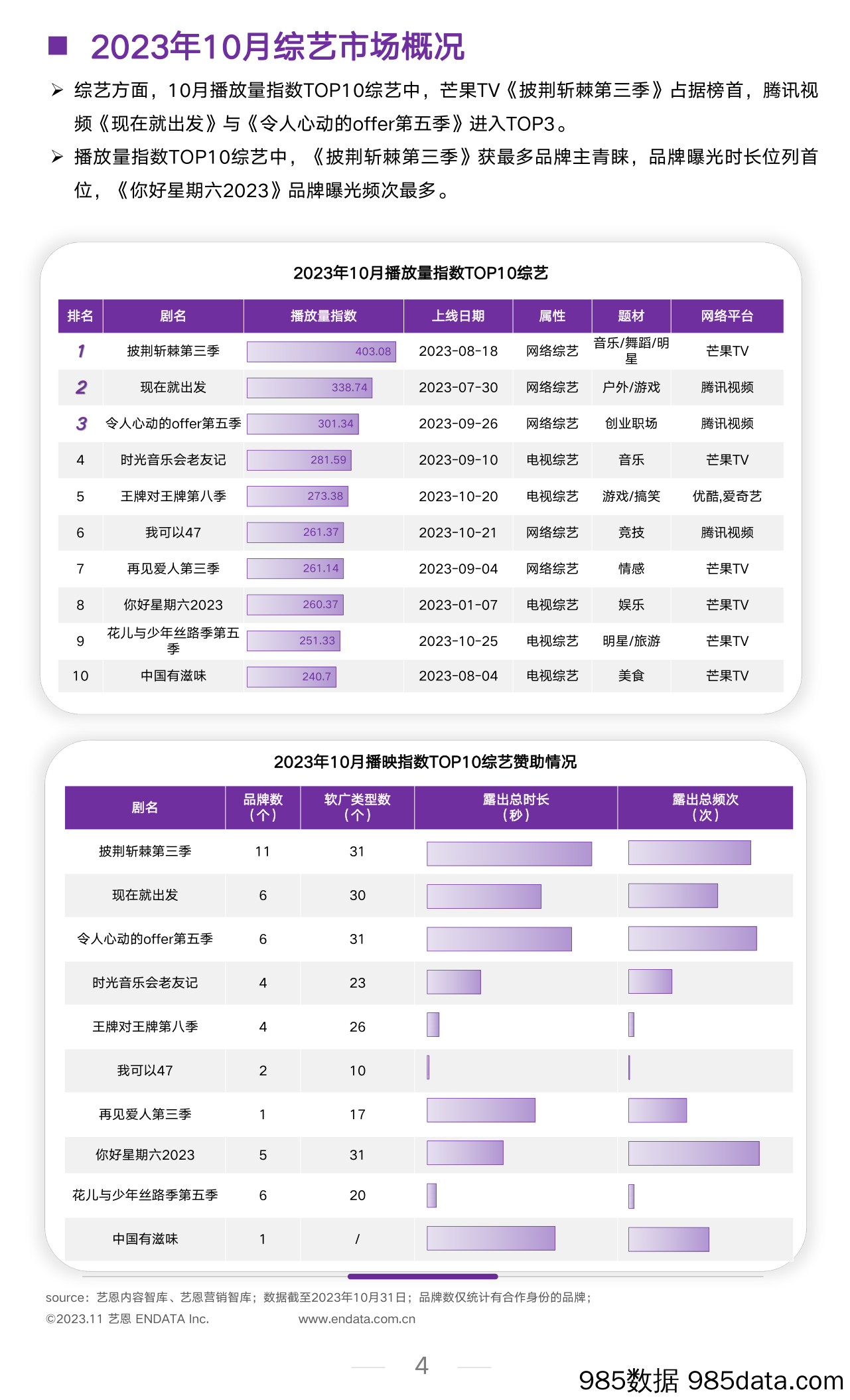
Task: Click the copyright text ©2023.11 艺恩 ENDATA Inc.
Action: click(127, 1319)
